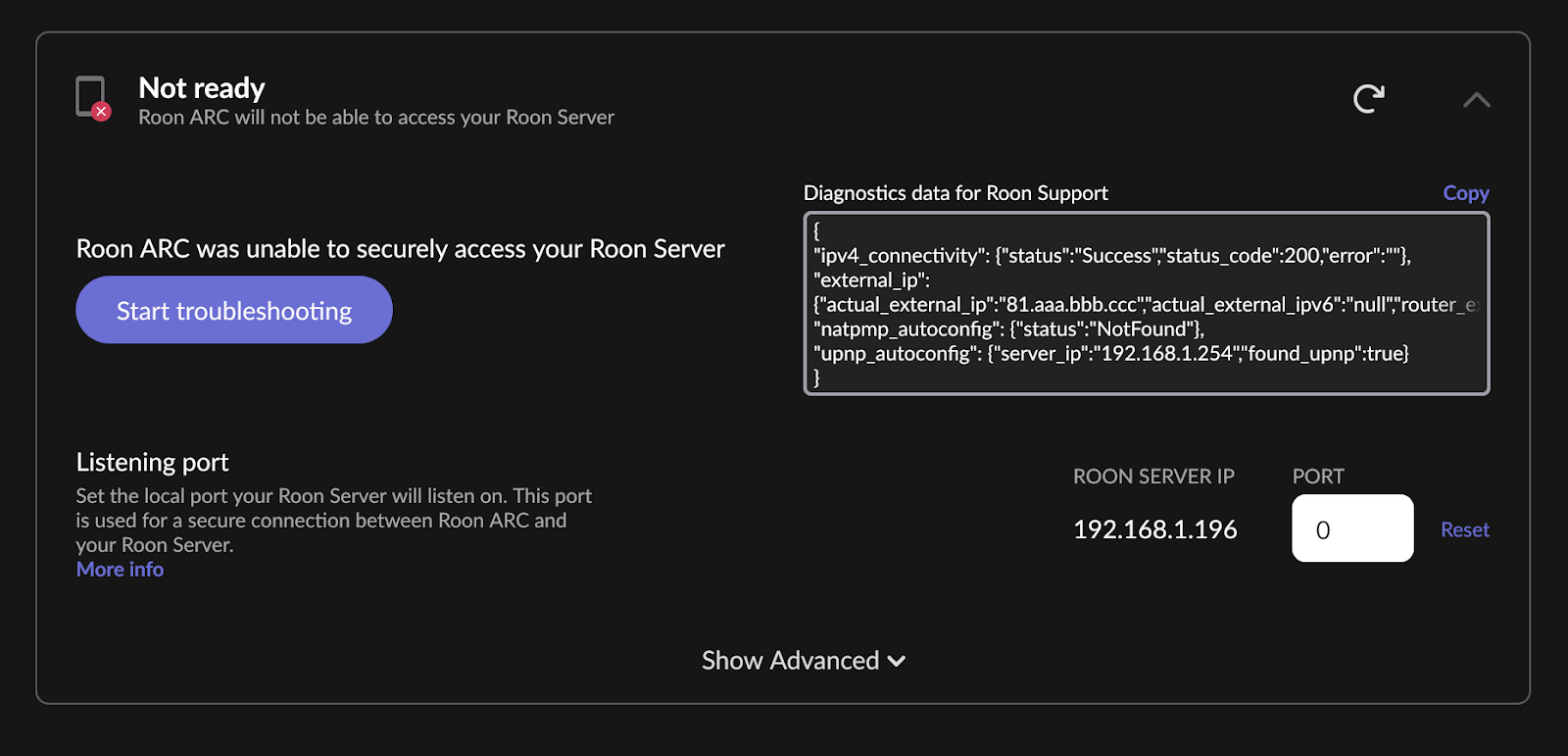Click the ROON SERVER IP column label
The height and width of the screenshot is (756, 1568).
[x=1153, y=477]
